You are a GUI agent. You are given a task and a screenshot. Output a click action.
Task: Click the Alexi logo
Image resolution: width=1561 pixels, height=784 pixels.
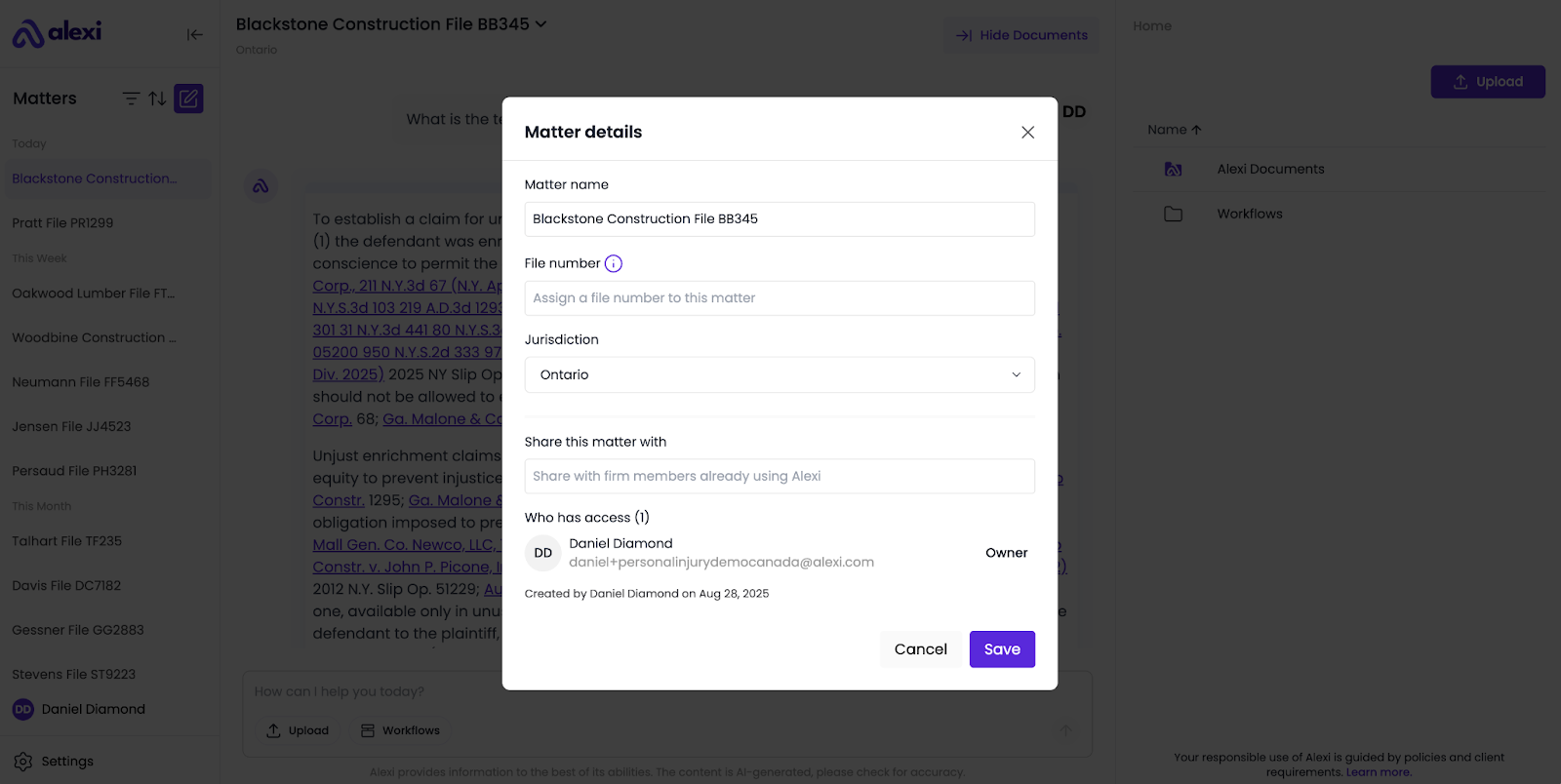(x=57, y=33)
